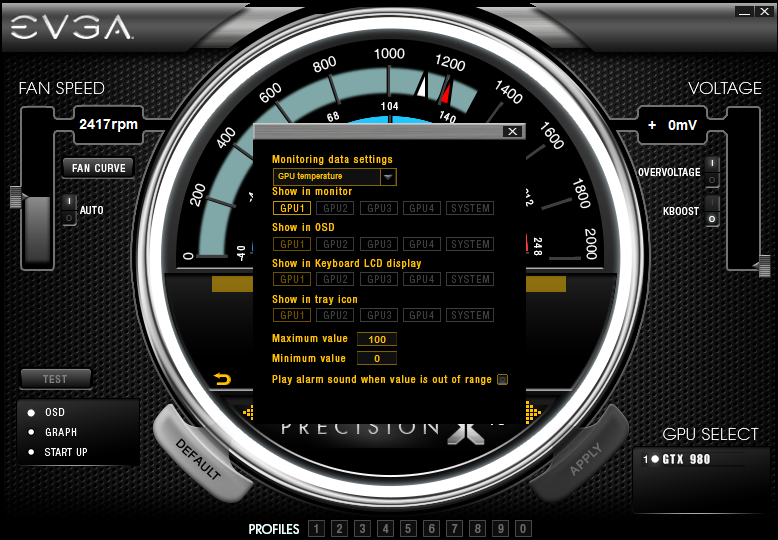
Task: Toggle SYSTEM under Show in tray icon
Action: click(470, 315)
